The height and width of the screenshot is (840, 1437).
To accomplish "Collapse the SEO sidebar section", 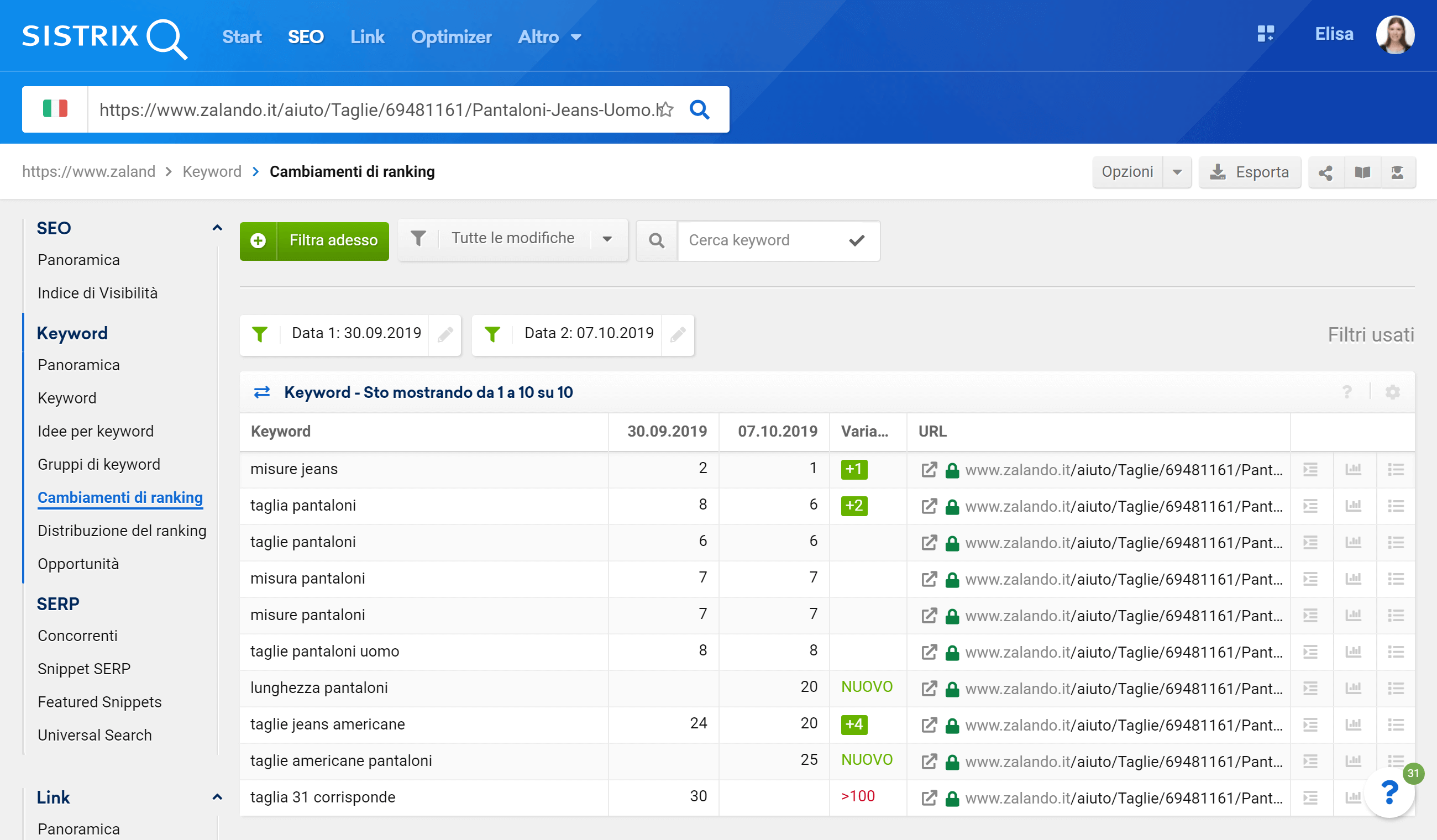I will pyautogui.click(x=217, y=228).
